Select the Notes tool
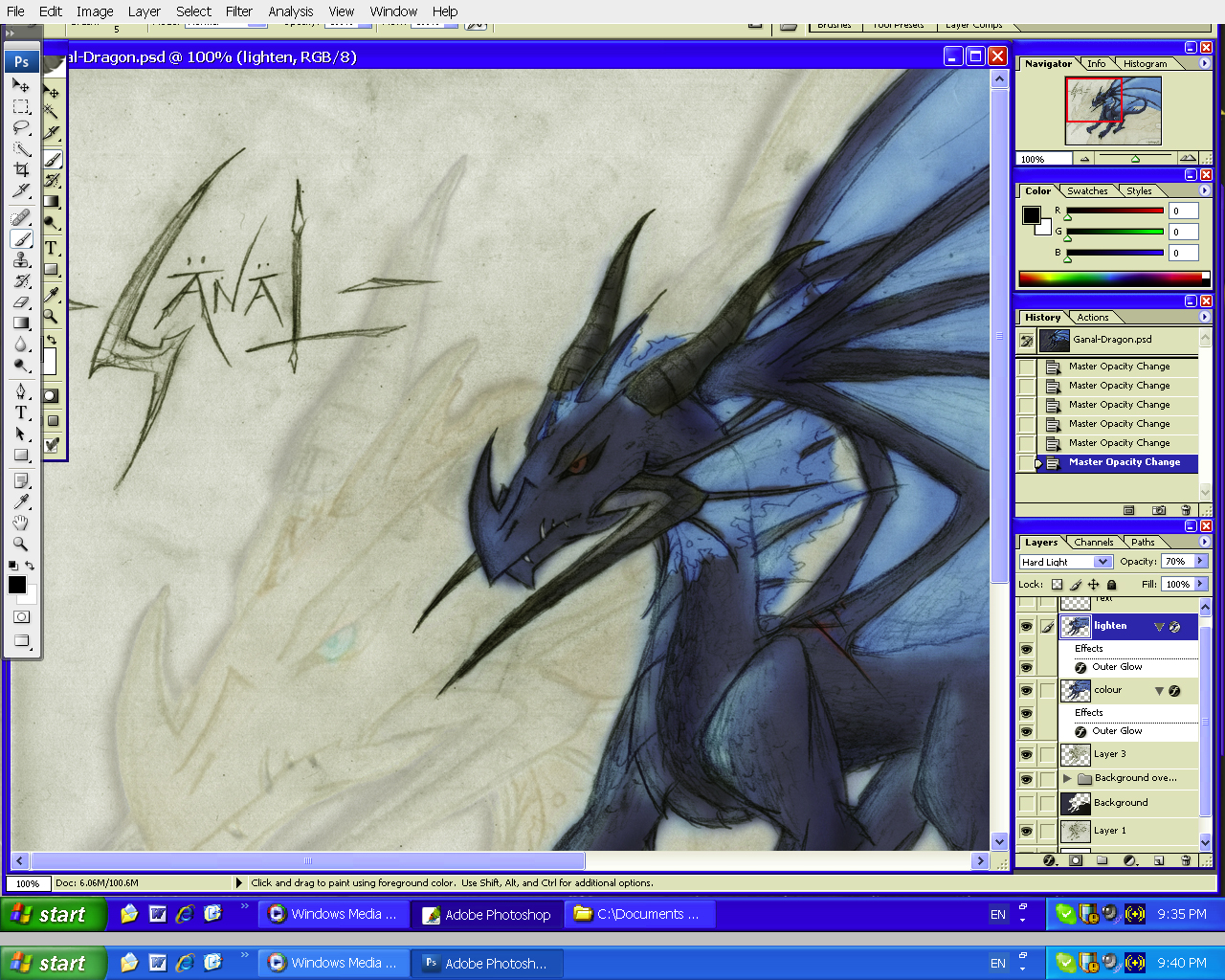The height and width of the screenshot is (980, 1225). pos(21,480)
